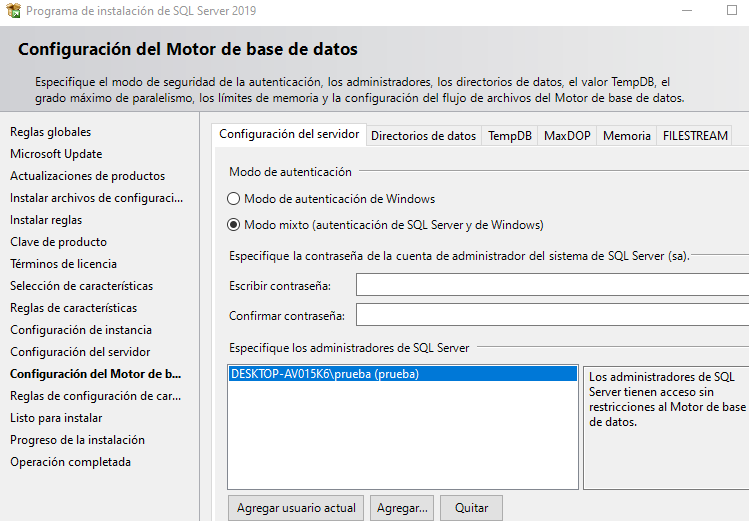The height and width of the screenshot is (521, 749).
Task: Open the Memoria tab
Action: 627,136
